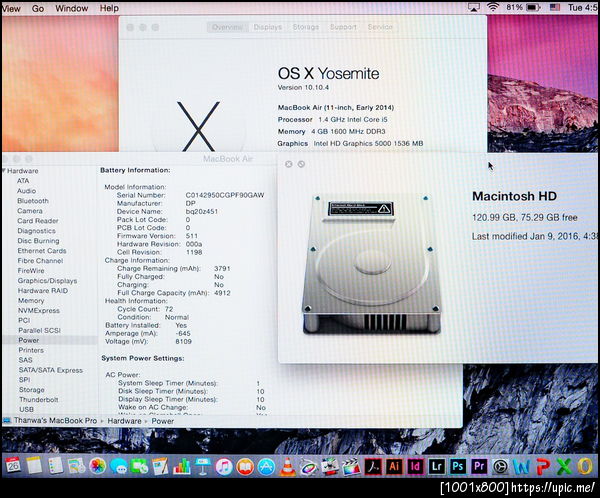Open the Help menu
This screenshot has width=600, height=498.
click(x=109, y=8)
